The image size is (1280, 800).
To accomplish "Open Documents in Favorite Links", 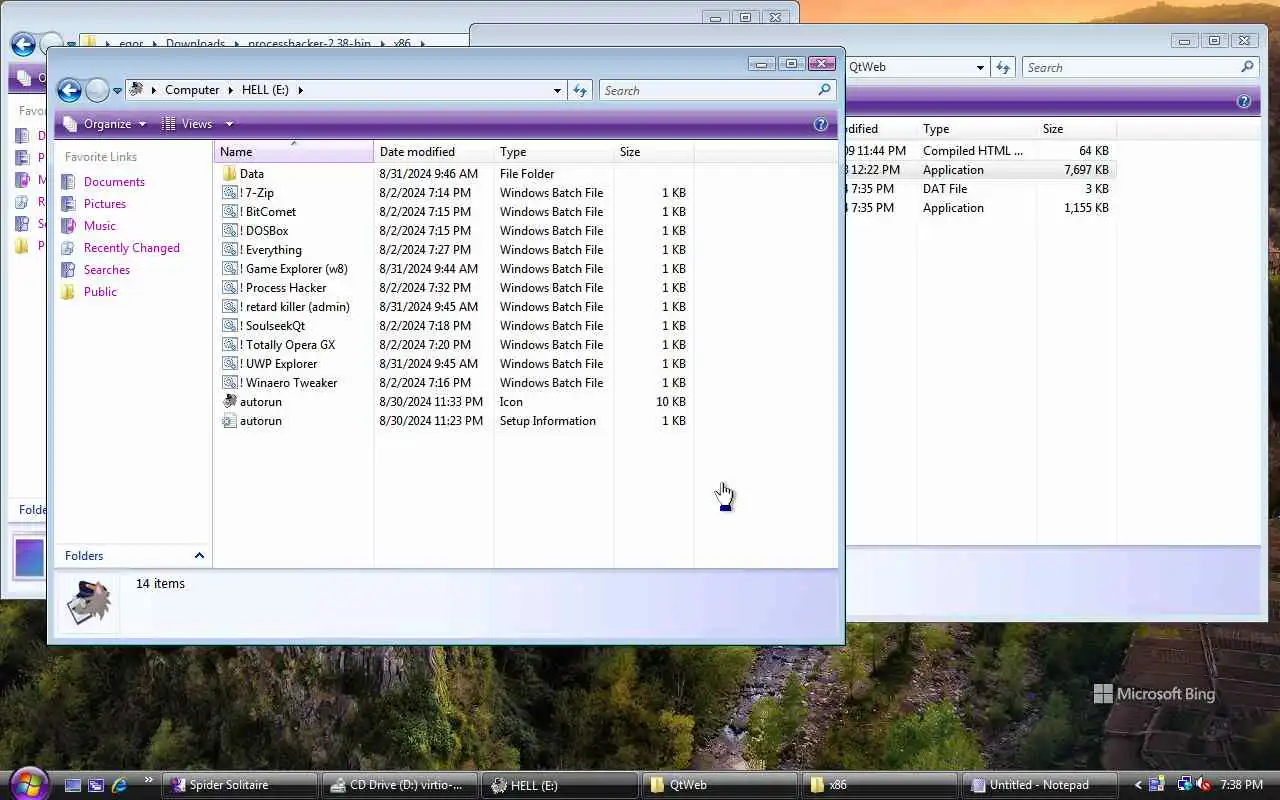I will pyautogui.click(x=114, y=182).
